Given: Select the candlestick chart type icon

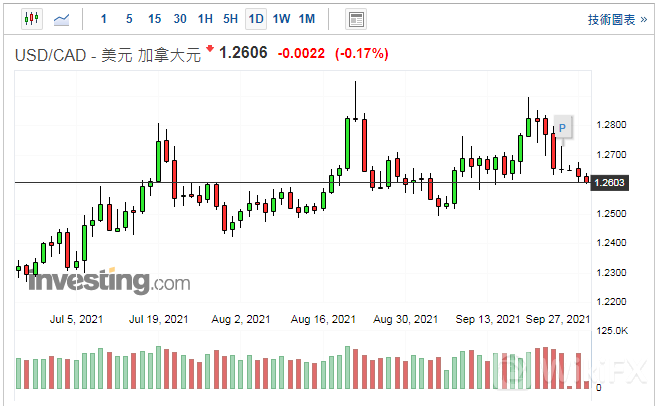Looking at the screenshot, I should (x=31, y=19).
